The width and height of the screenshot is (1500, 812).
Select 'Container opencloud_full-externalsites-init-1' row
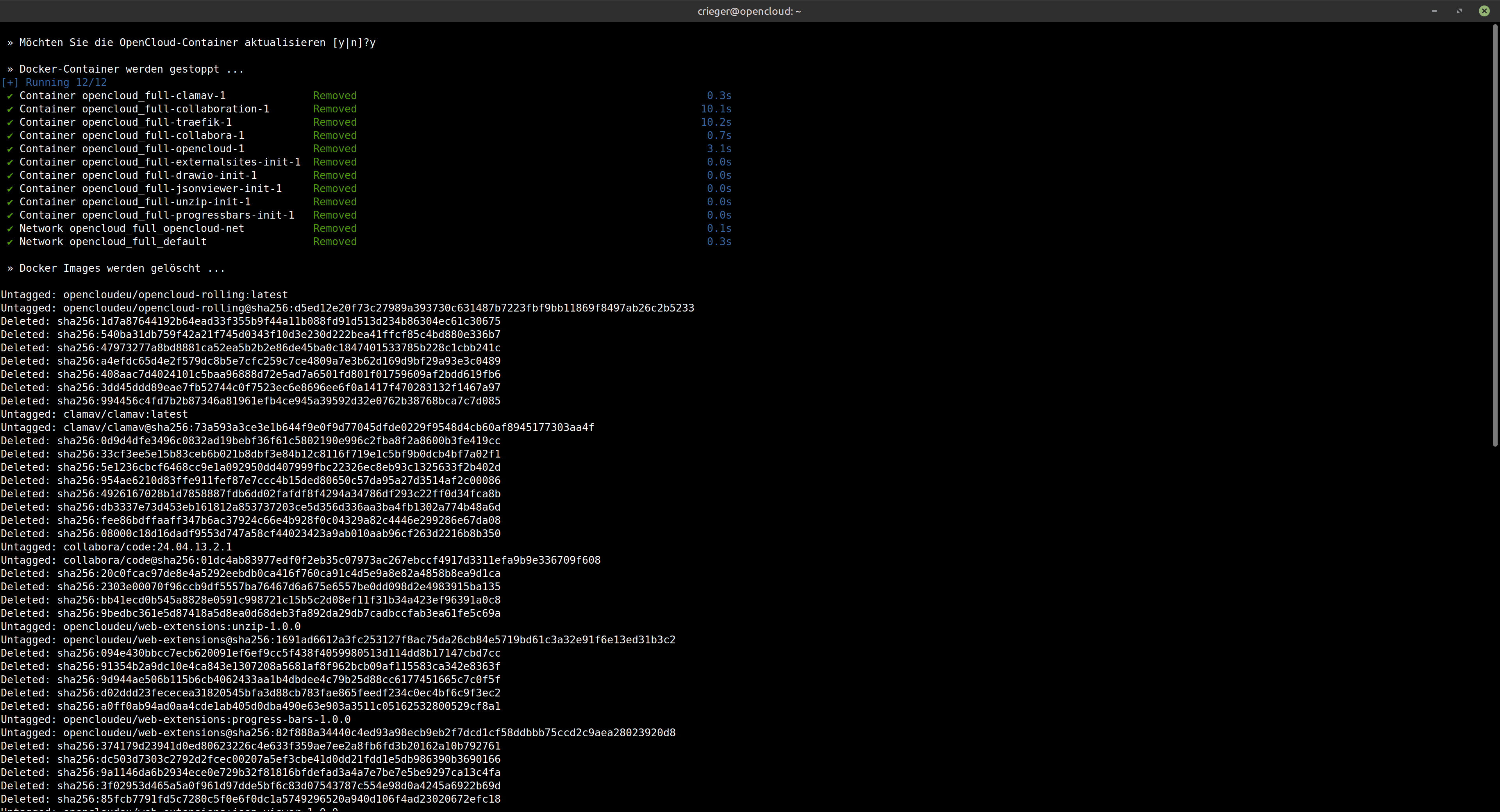[x=369, y=162]
